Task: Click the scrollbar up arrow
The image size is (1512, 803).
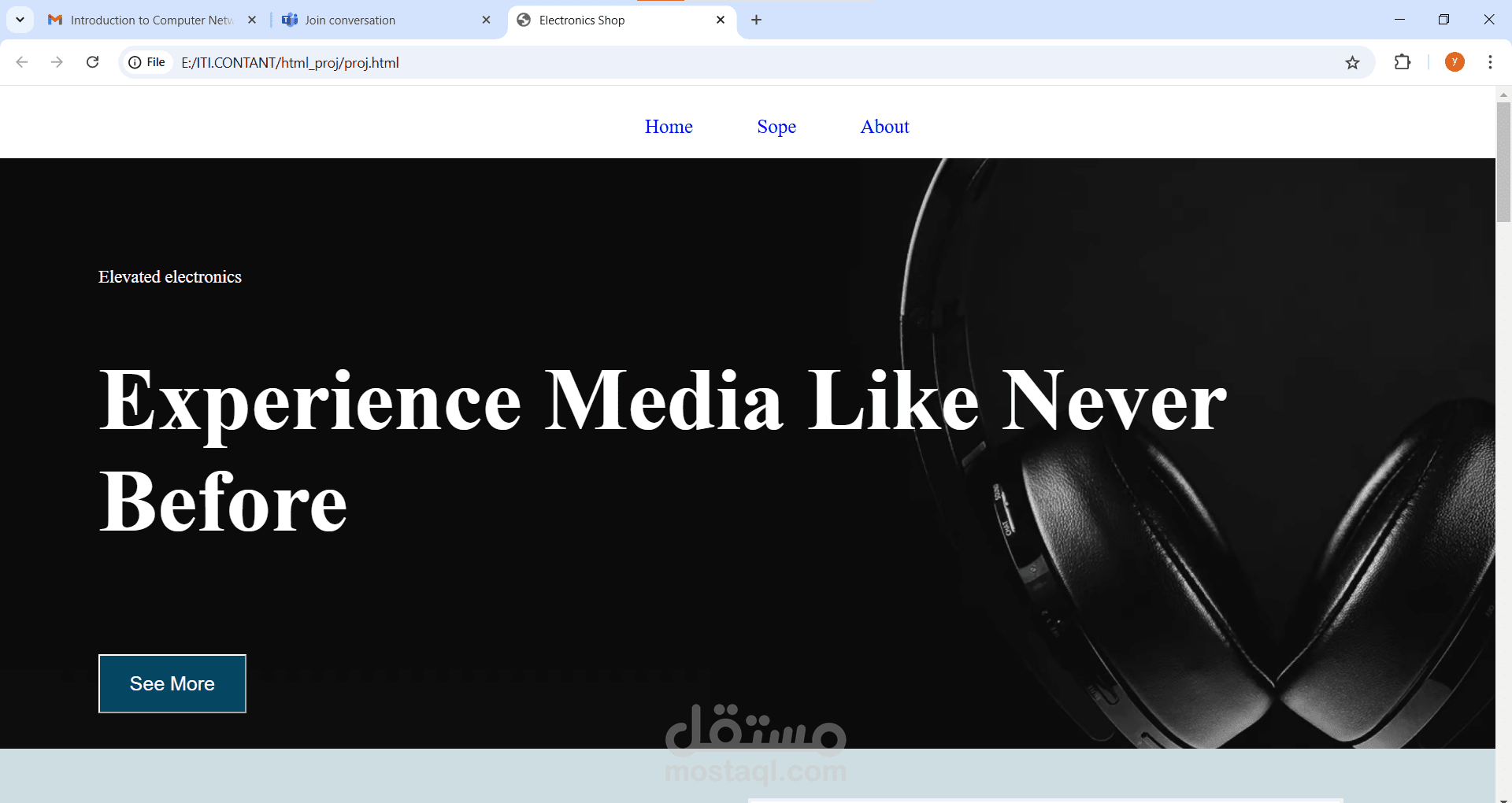Action: pos(1503,94)
